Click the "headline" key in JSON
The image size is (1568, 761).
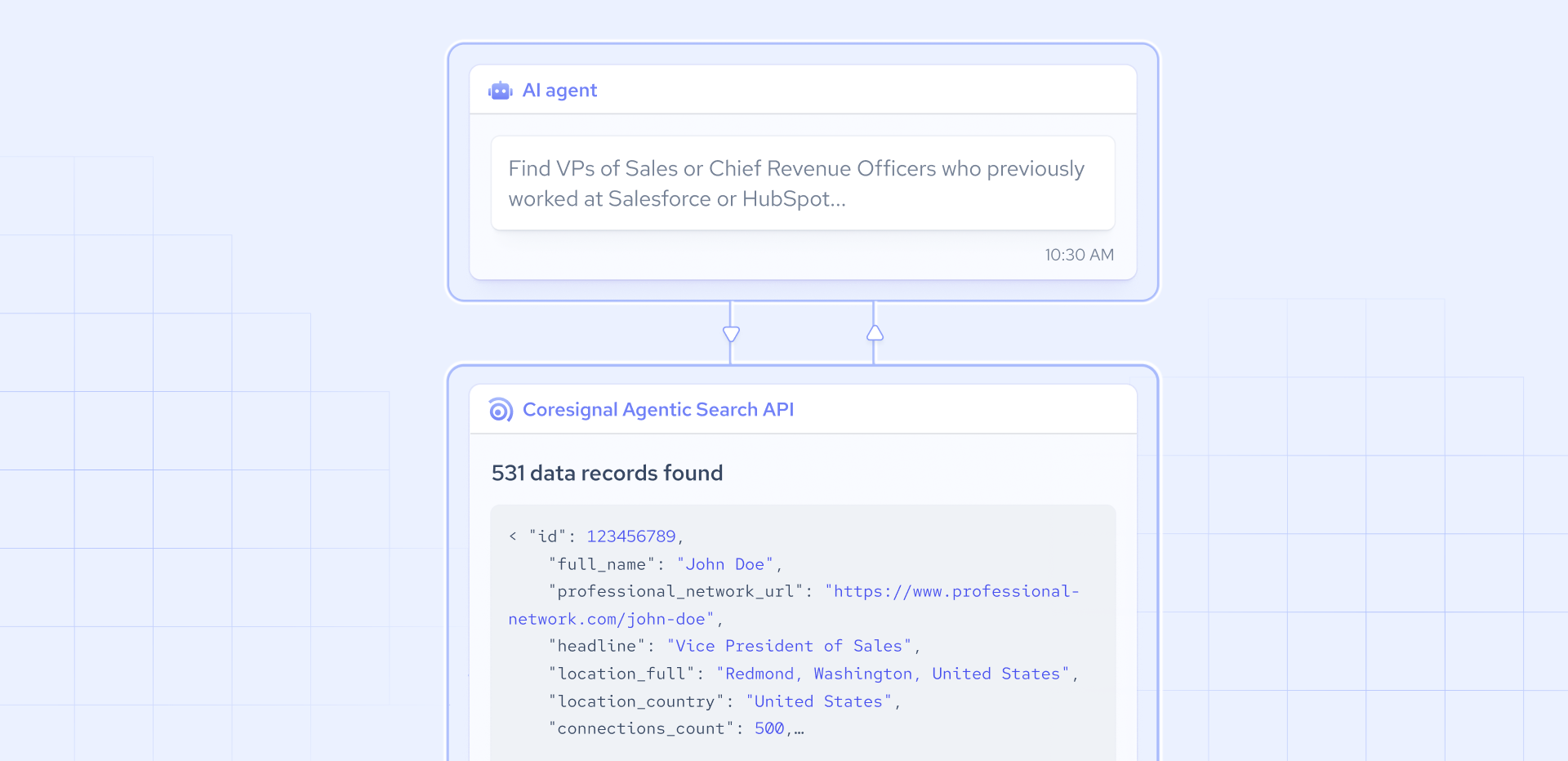pyautogui.click(x=597, y=646)
